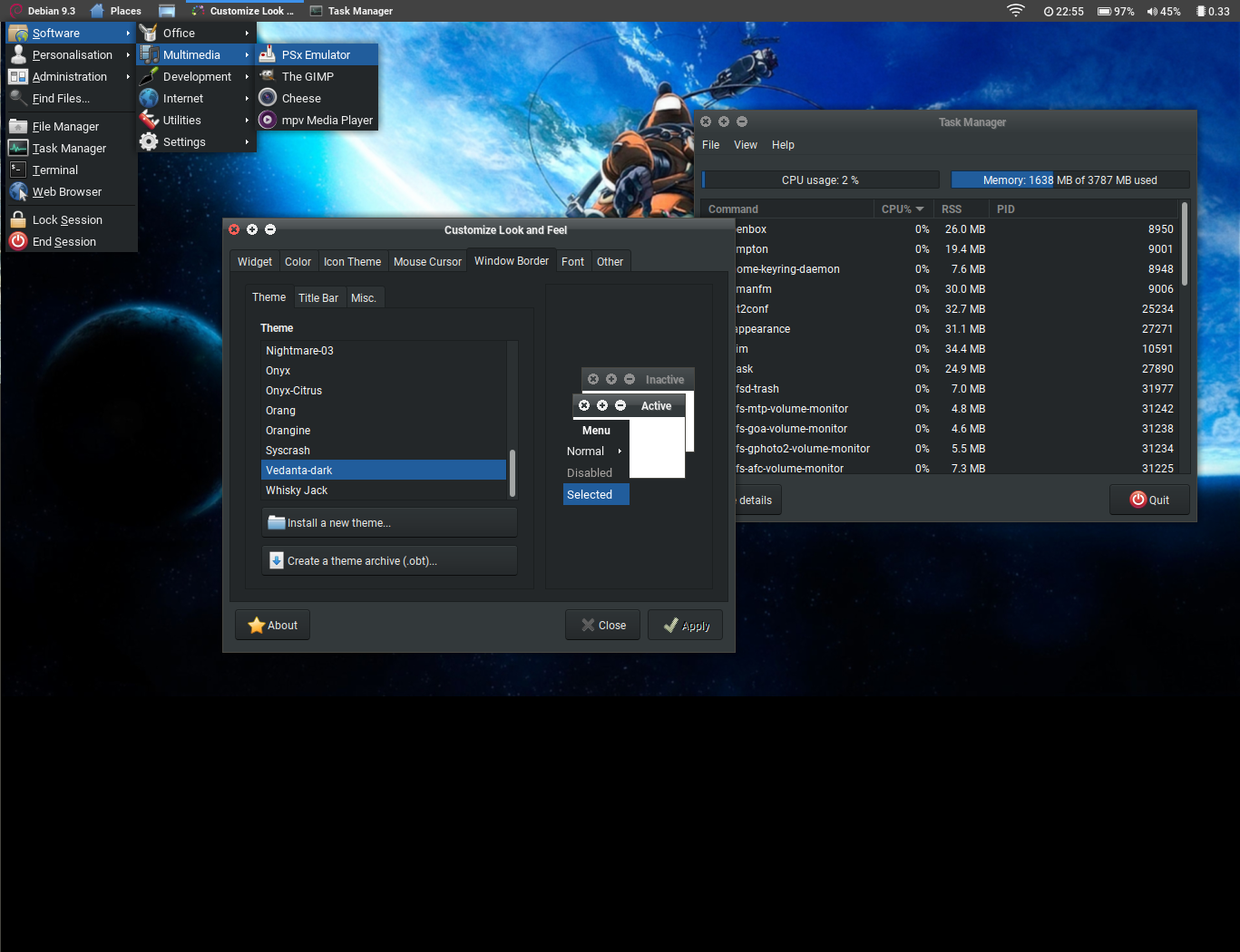This screenshot has height=952, width=1240.
Task: Open the Office submenu
Action: point(196,33)
